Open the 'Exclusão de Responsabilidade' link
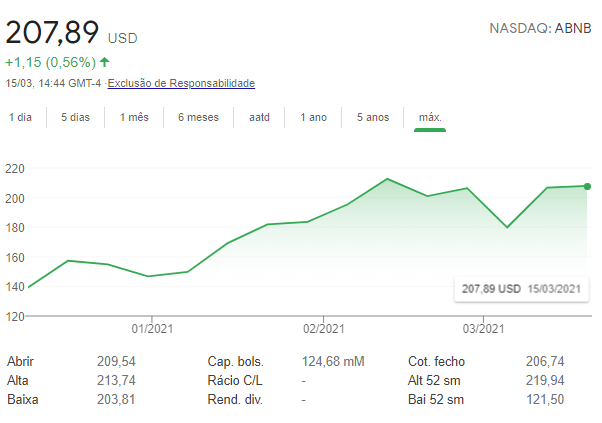 [181, 83]
